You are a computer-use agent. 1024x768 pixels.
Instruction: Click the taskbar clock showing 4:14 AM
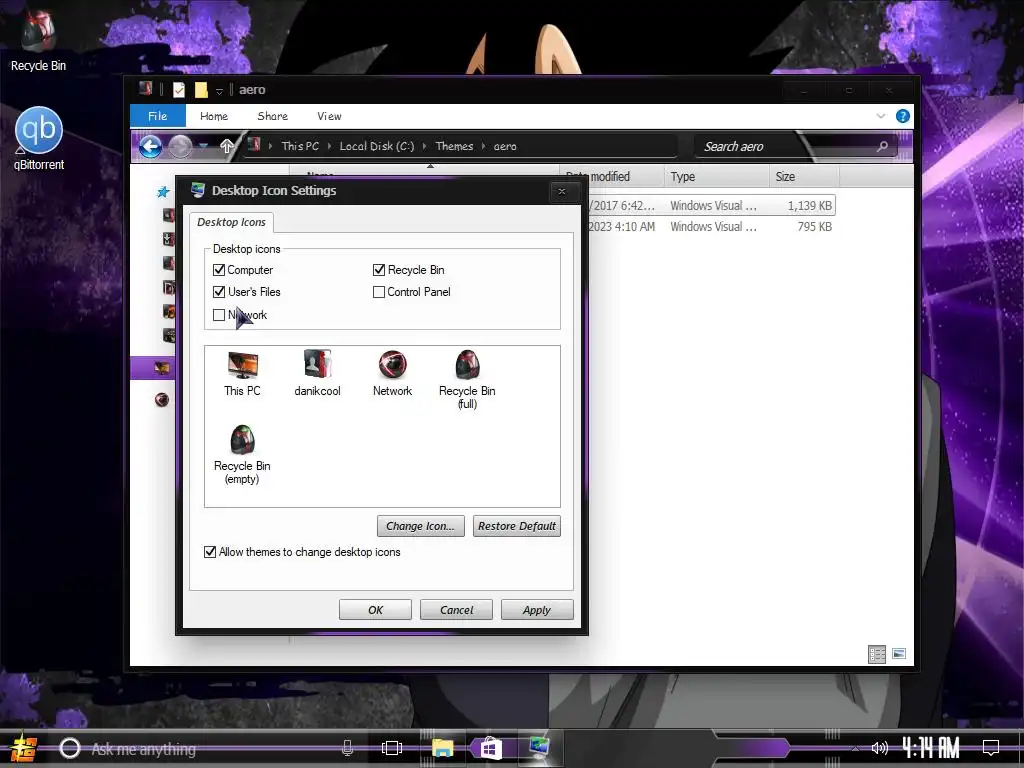coord(931,748)
